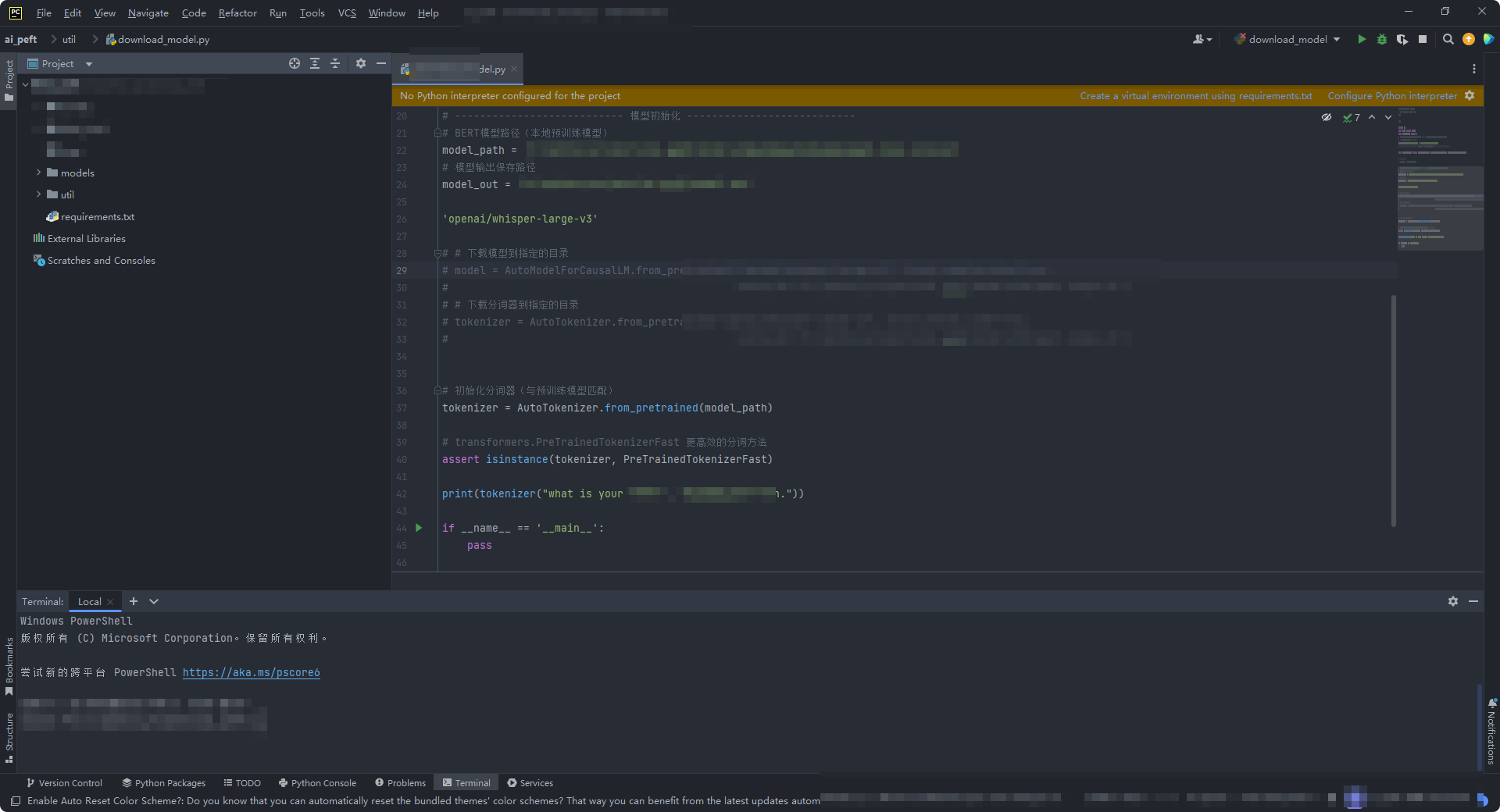This screenshot has width=1500, height=812.
Task: Open Structure side tool window
Action: tap(9, 737)
